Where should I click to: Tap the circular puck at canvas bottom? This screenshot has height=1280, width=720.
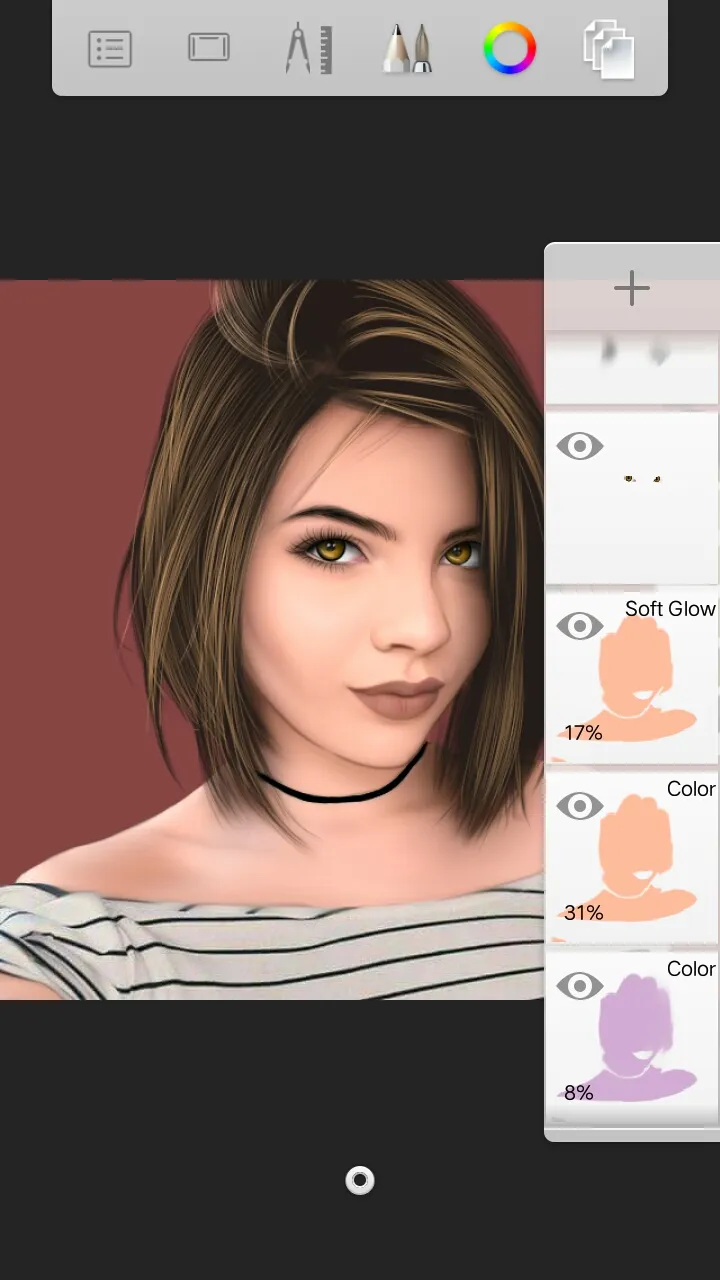tap(360, 1181)
